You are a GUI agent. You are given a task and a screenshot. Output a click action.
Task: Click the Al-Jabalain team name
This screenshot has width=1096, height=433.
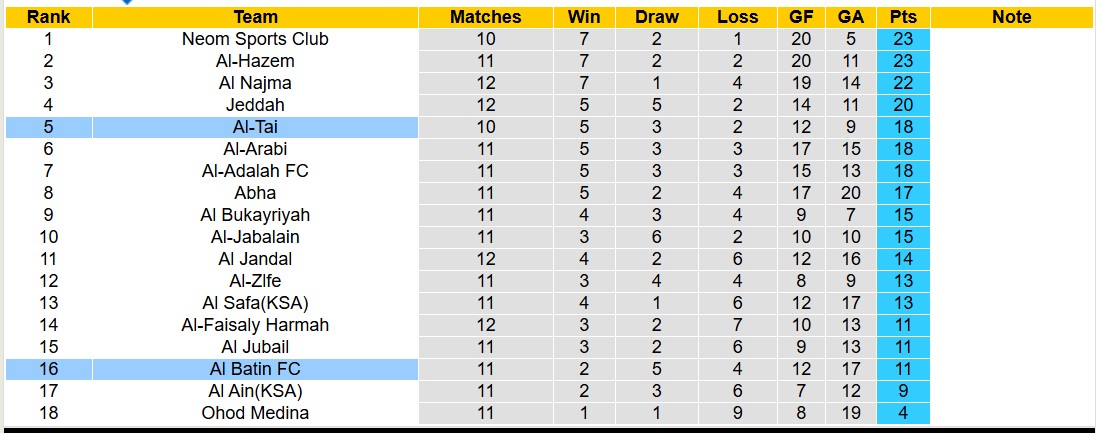coord(255,237)
